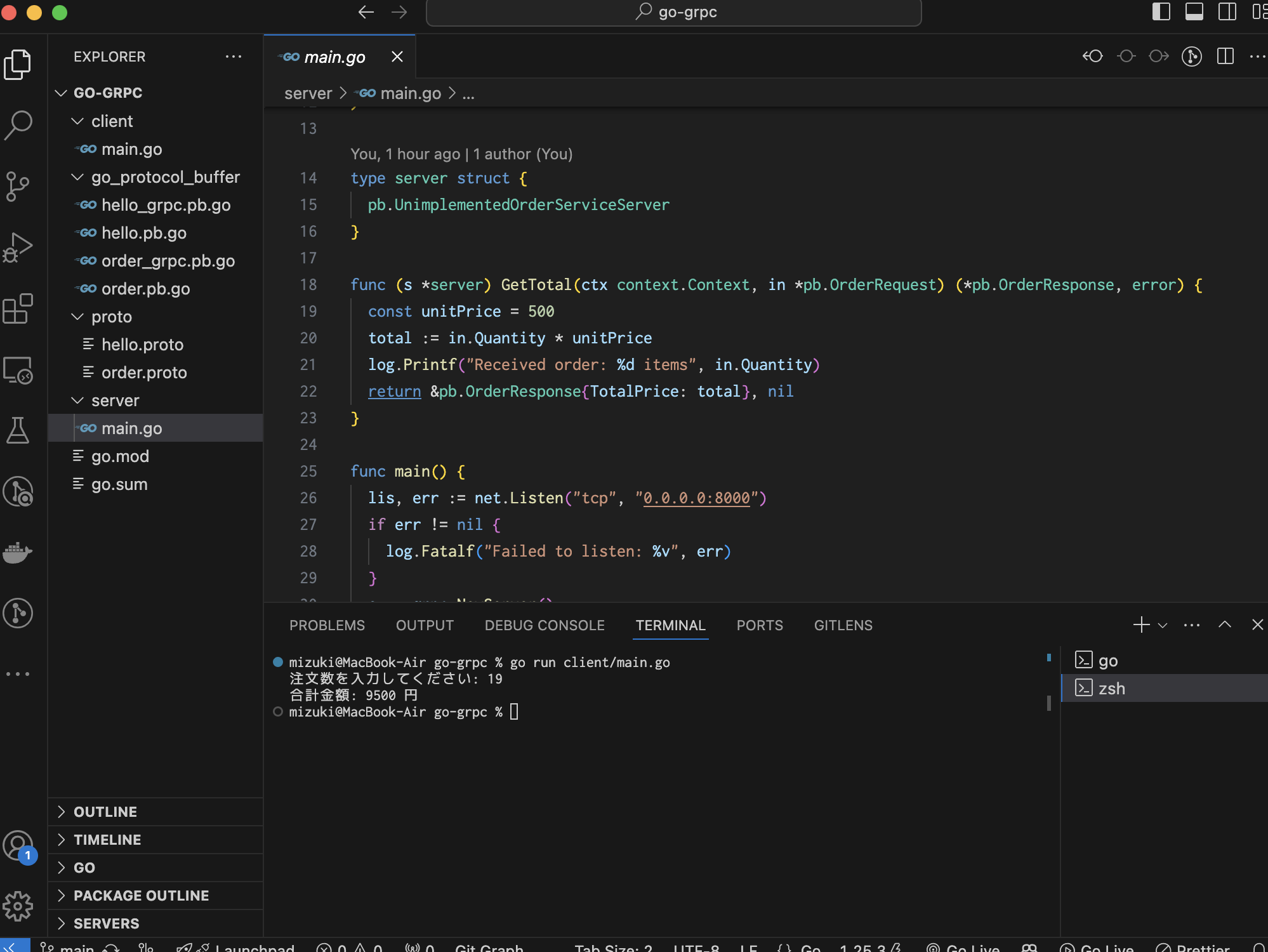Viewport: 1268px width, 952px height.
Task: Click the split editor right icon
Action: point(1225,56)
